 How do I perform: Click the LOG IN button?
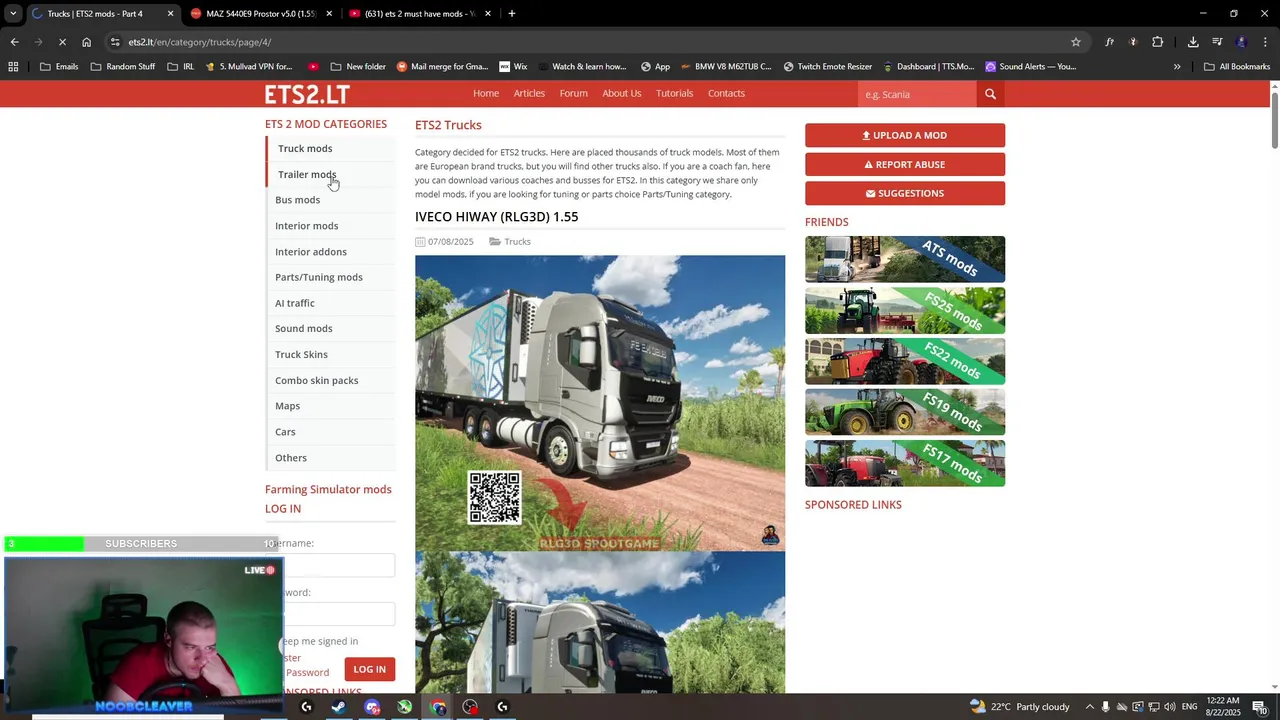point(369,669)
